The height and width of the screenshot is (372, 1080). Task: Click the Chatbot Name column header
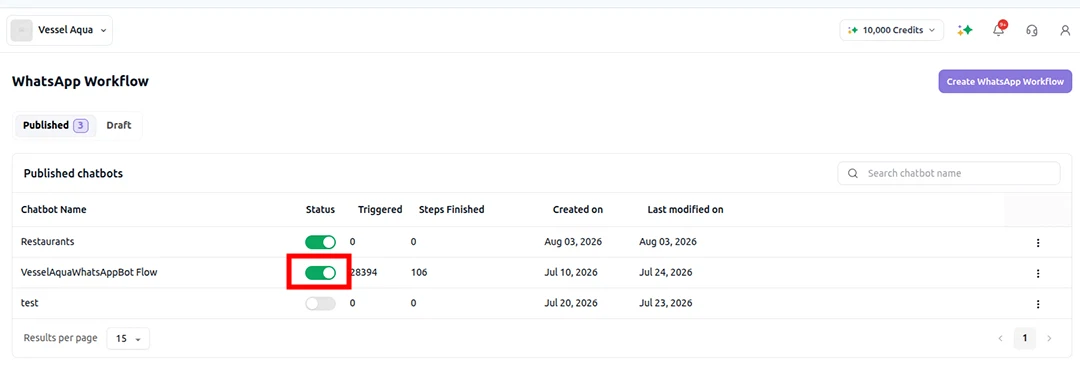click(x=54, y=209)
